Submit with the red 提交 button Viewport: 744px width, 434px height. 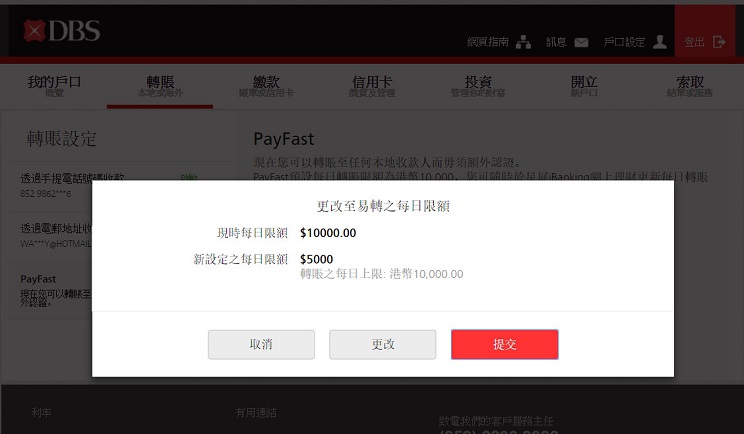pos(504,344)
